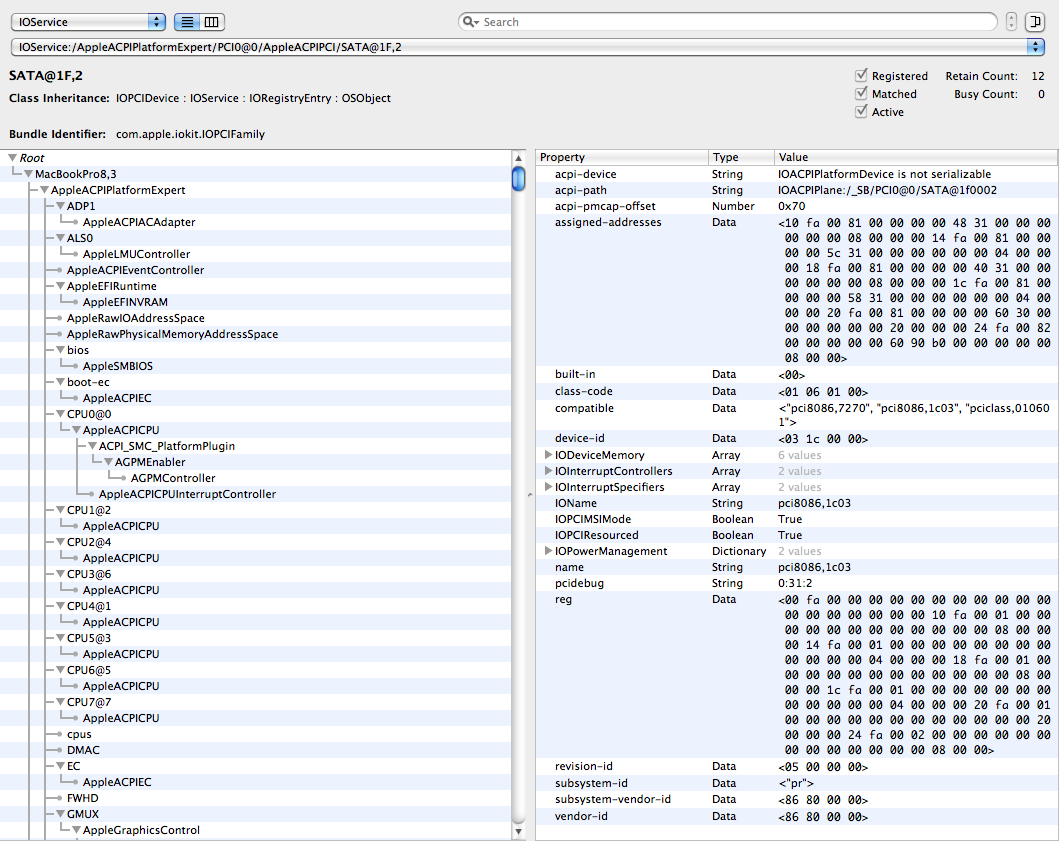Collapse the ACPI_SMC_PlatformPlugin node
Image resolution: width=1059 pixels, height=841 pixels.
tap(93, 446)
